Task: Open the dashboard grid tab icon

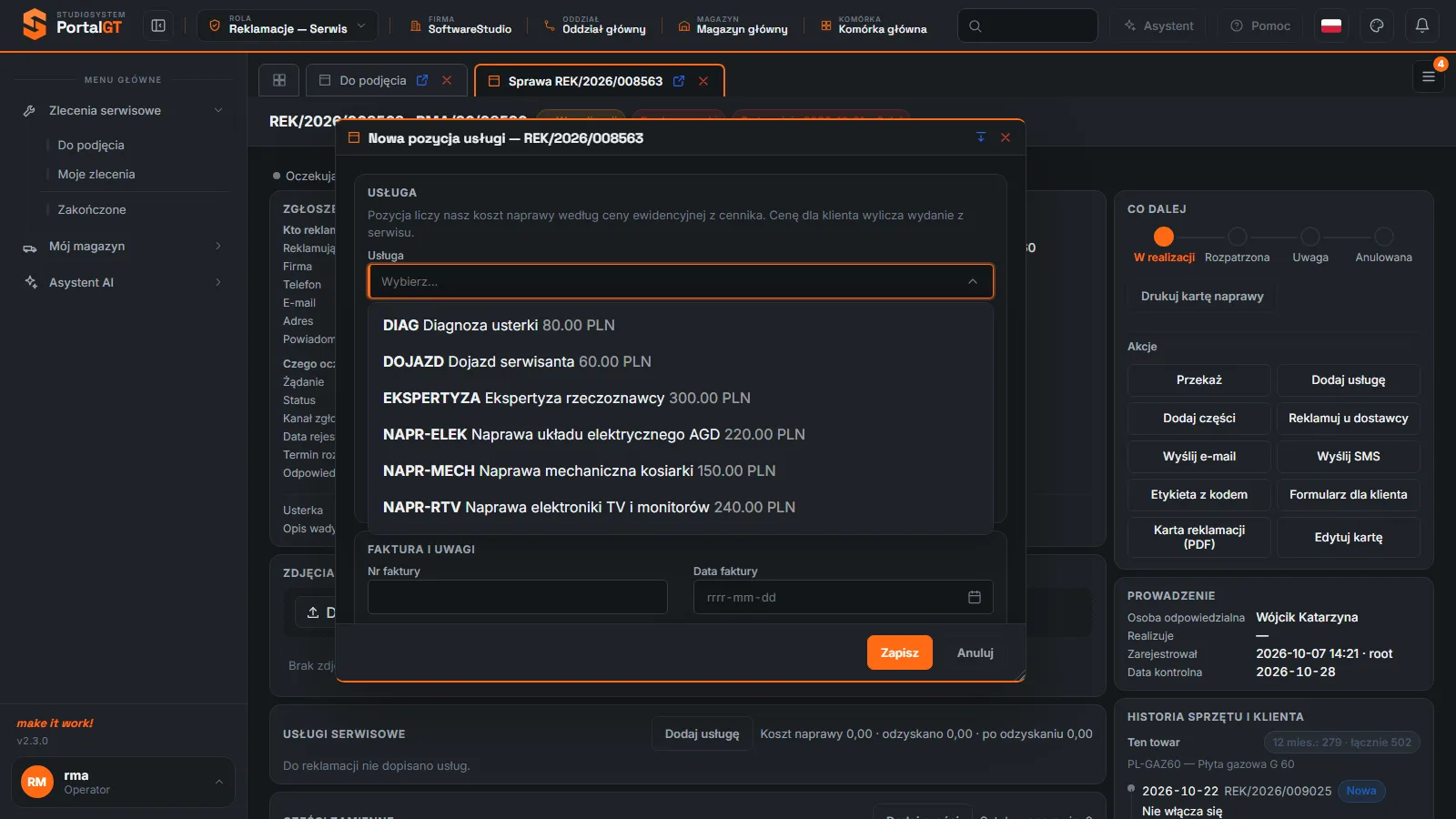Action: [279, 80]
